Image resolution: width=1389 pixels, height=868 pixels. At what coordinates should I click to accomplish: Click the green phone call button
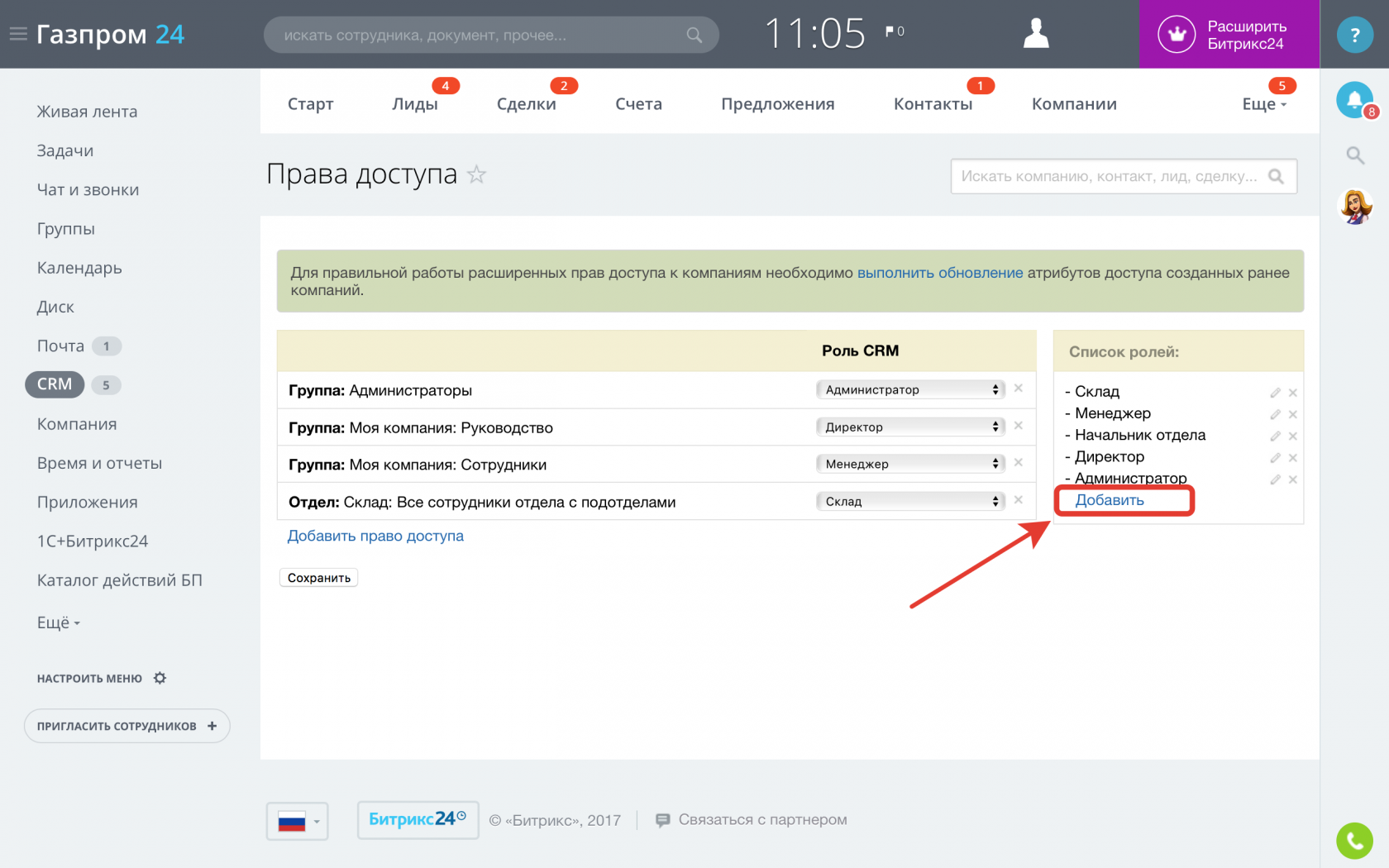1354,841
